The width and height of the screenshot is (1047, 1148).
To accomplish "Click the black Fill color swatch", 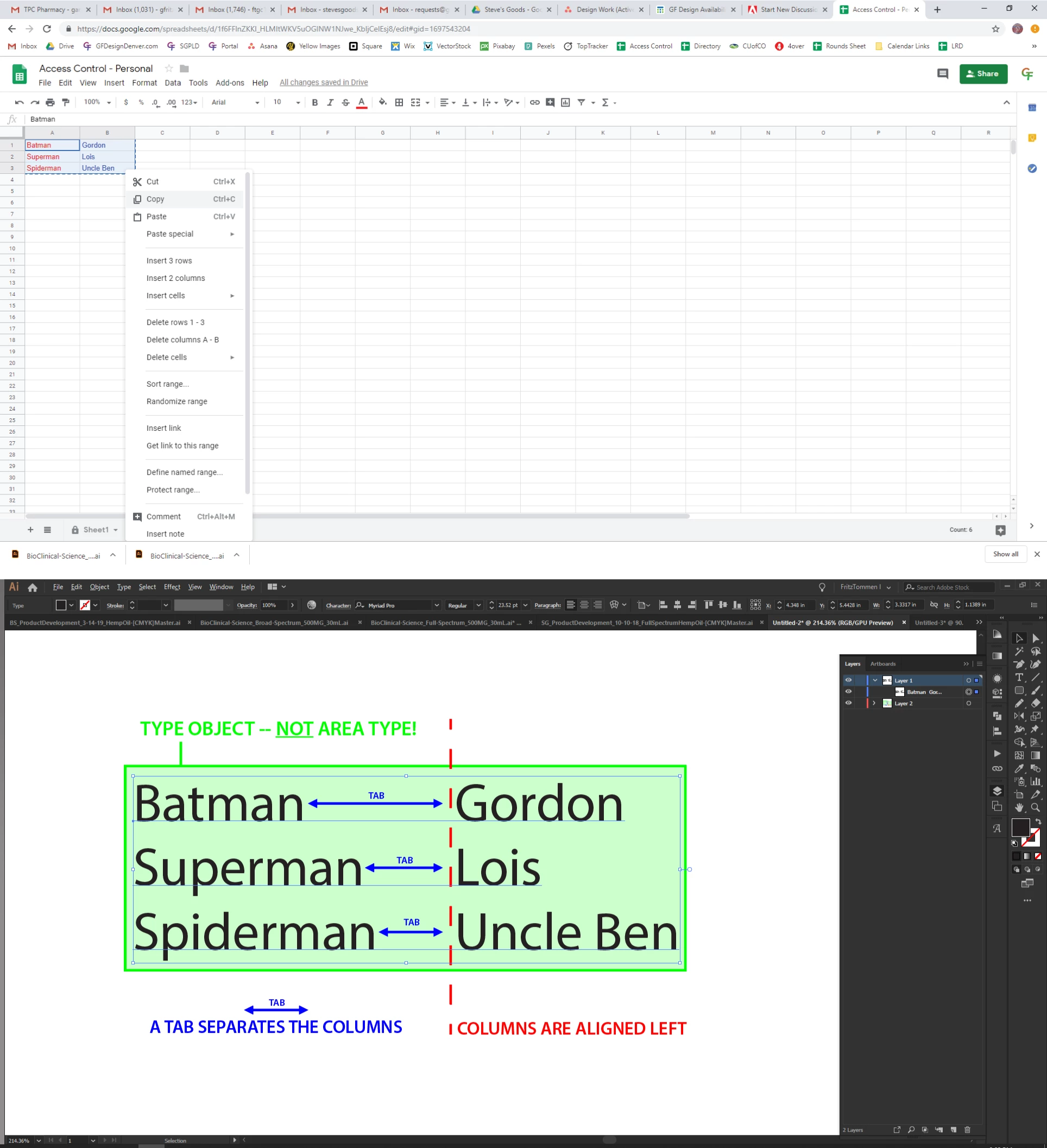I will [x=1020, y=827].
